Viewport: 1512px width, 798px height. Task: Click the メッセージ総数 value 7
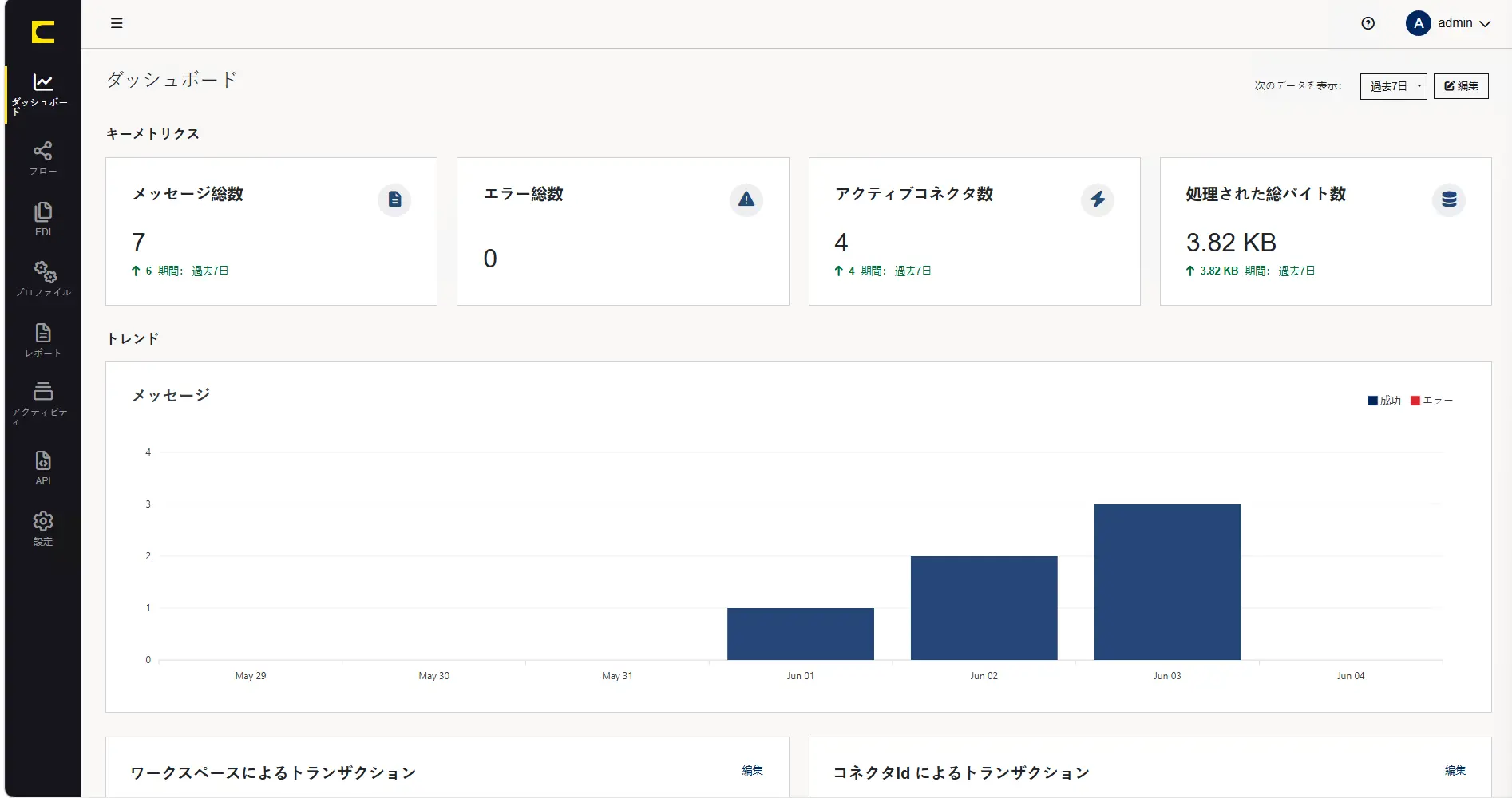(x=139, y=243)
